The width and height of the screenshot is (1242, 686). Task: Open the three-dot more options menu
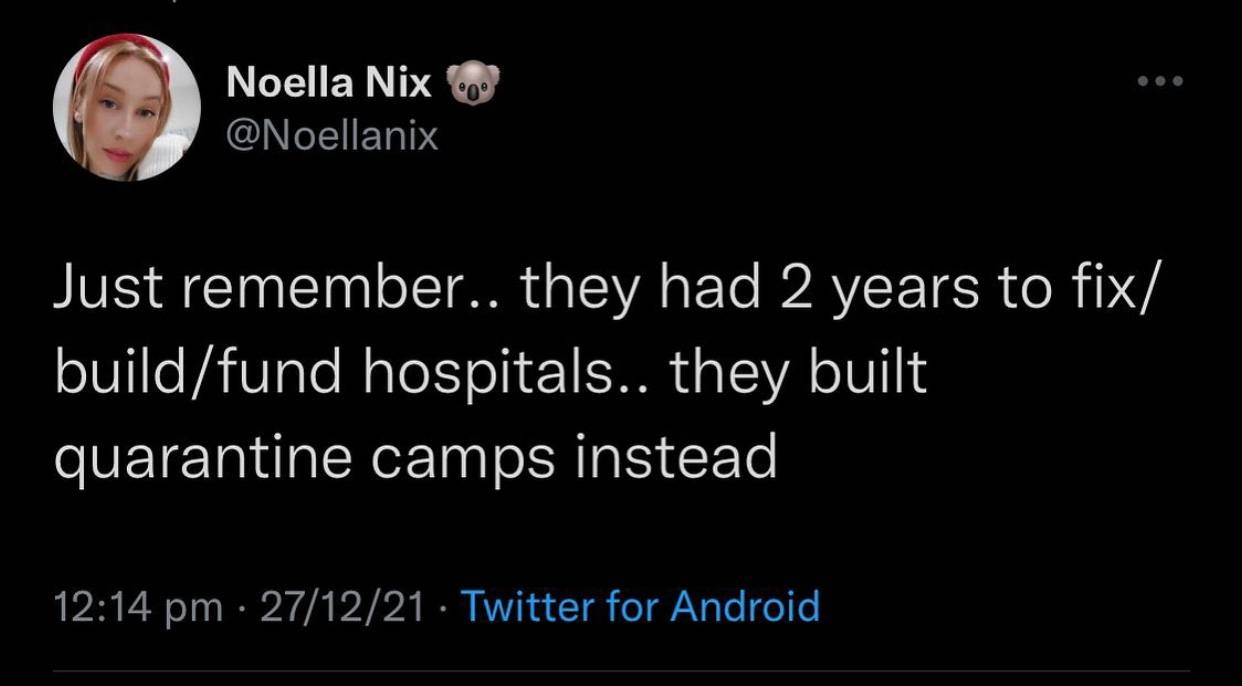1161,82
